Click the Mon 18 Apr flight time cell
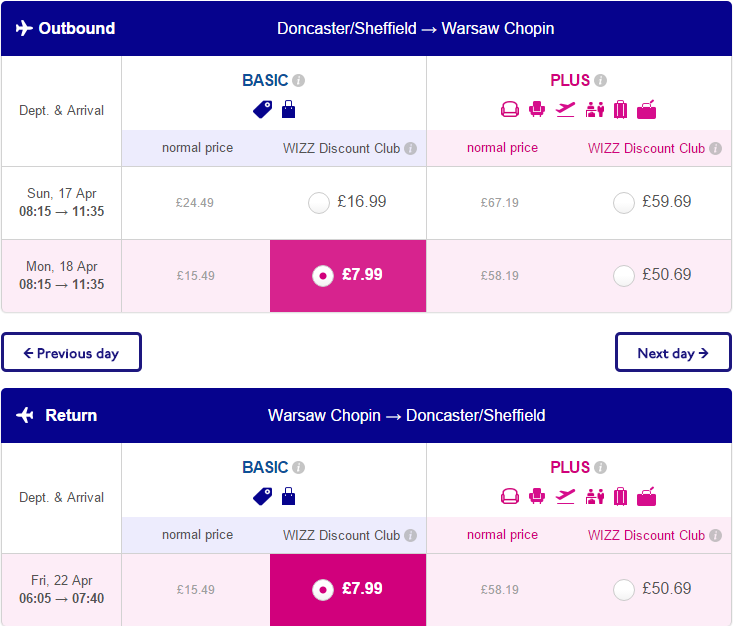Viewport: 733px width, 626px height. tap(62, 276)
